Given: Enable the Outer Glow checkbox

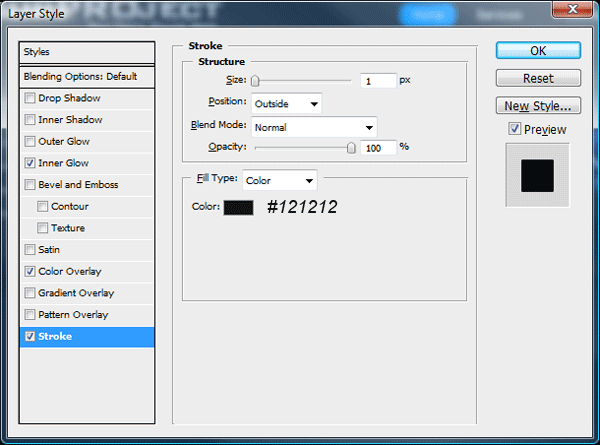Looking at the screenshot, I should click(30, 142).
